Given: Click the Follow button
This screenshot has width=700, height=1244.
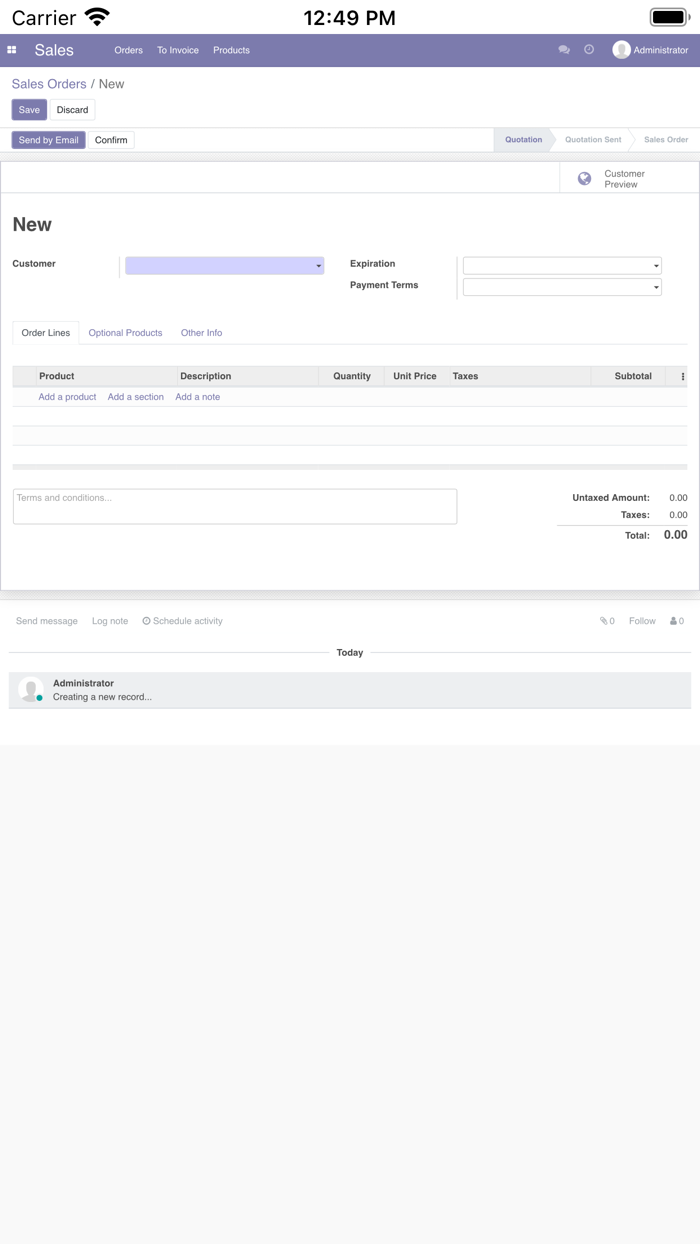Looking at the screenshot, I should [642, 621].
